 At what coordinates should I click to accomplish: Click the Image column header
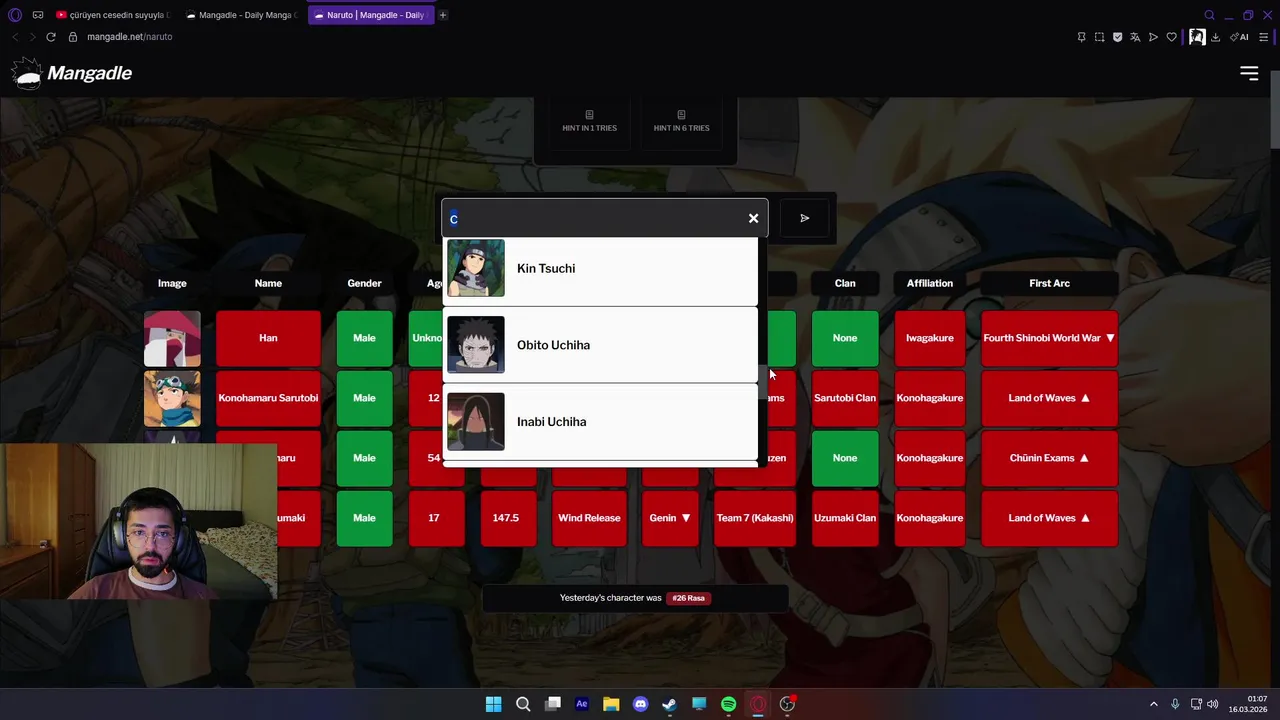pyautogui.click(x=172, y=283)
